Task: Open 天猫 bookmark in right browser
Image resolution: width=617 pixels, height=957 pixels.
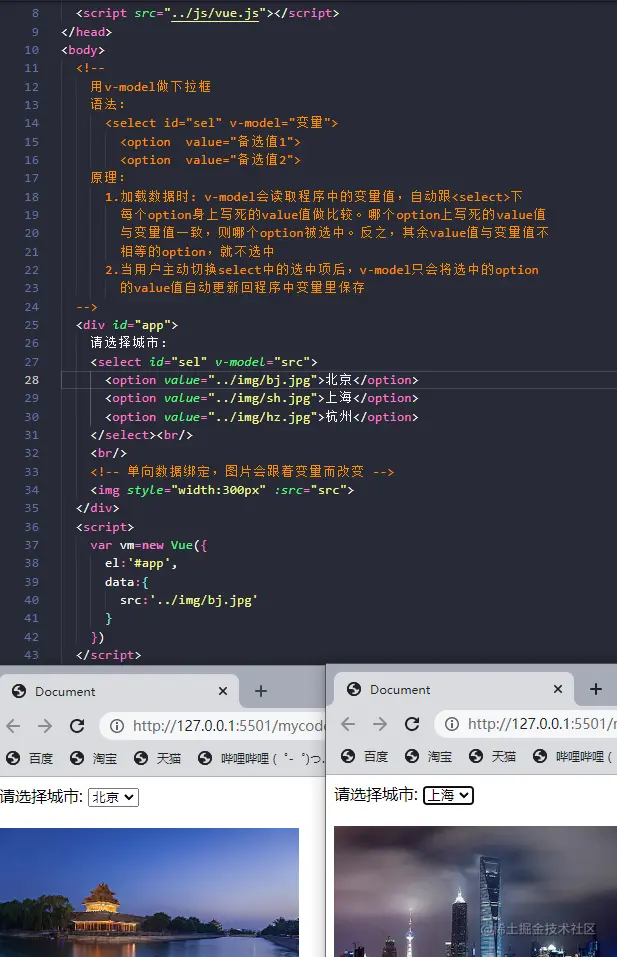Action: tap(493, 756)
